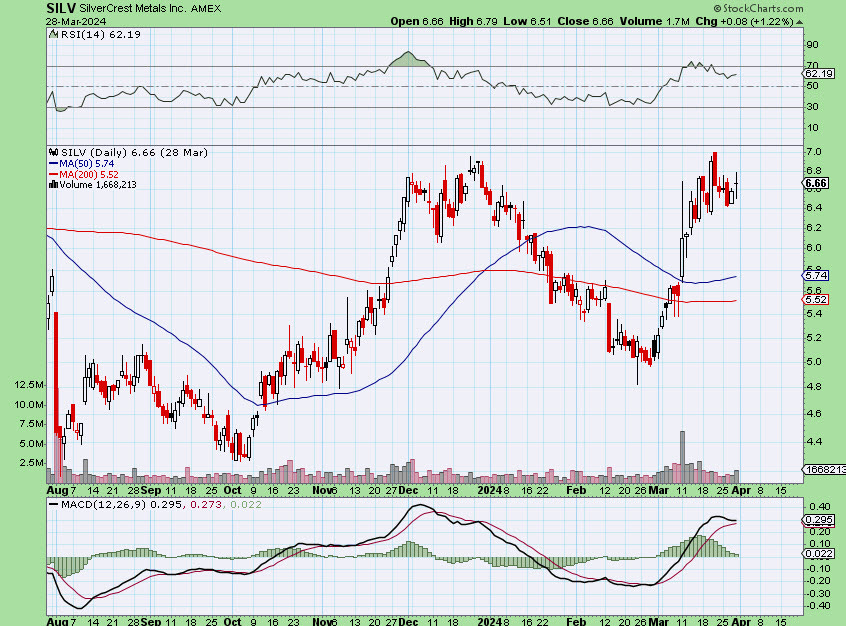Click the RSI legend line icon
The width and height of the screenshot is (846, 626).
[x=53, y=34]
